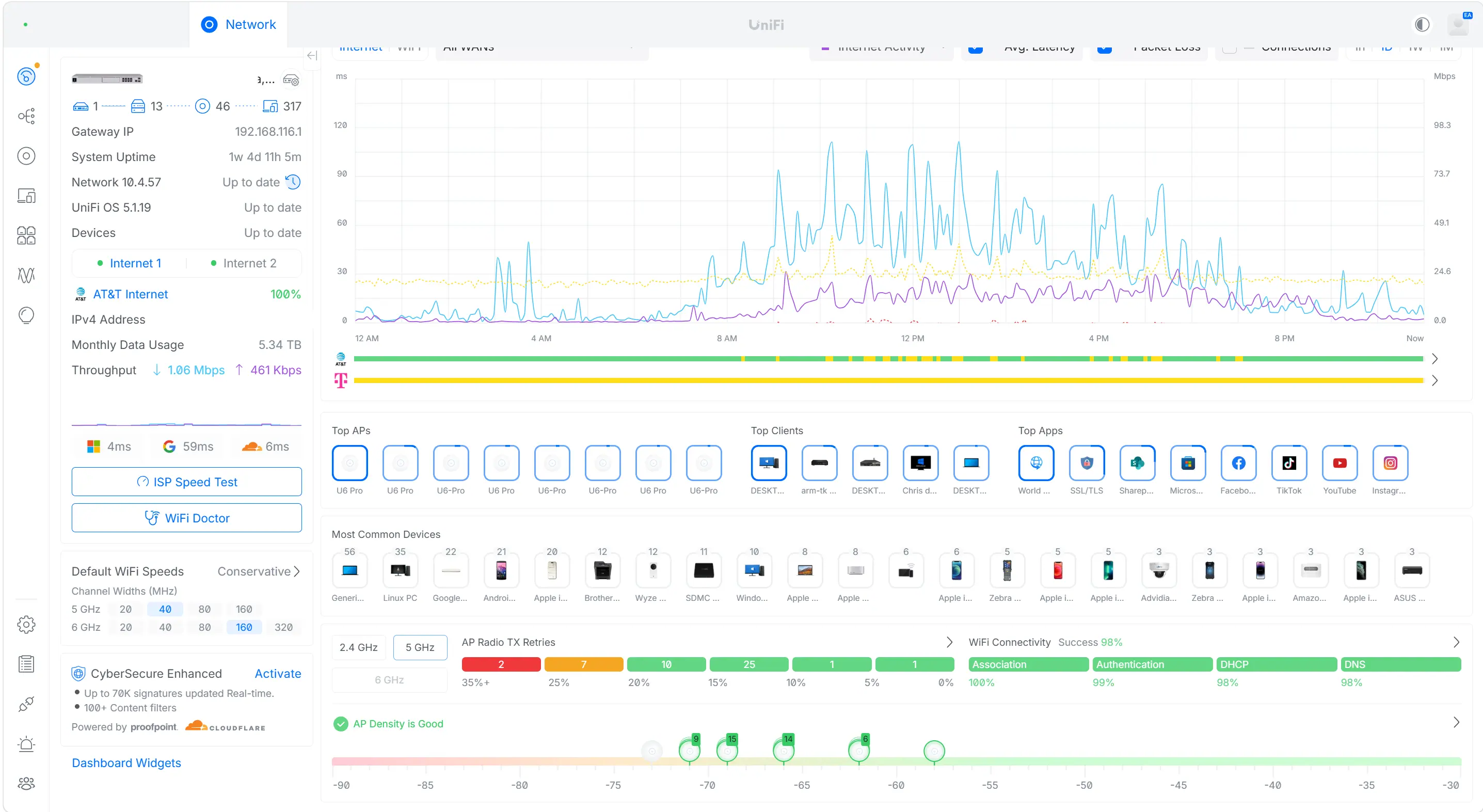
Task: Select 6 GHz 40 MHz channel width
Action: point(165,627)
